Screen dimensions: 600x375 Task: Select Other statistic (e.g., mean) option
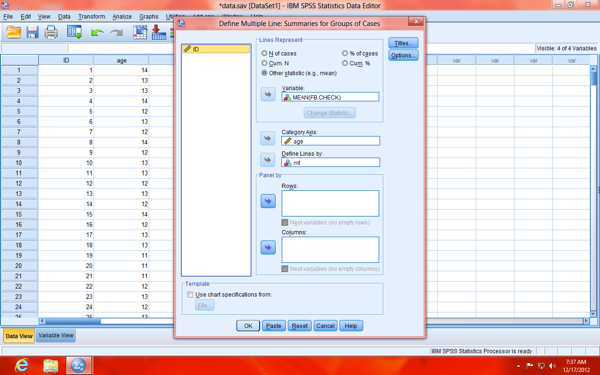tap(299, 73)
